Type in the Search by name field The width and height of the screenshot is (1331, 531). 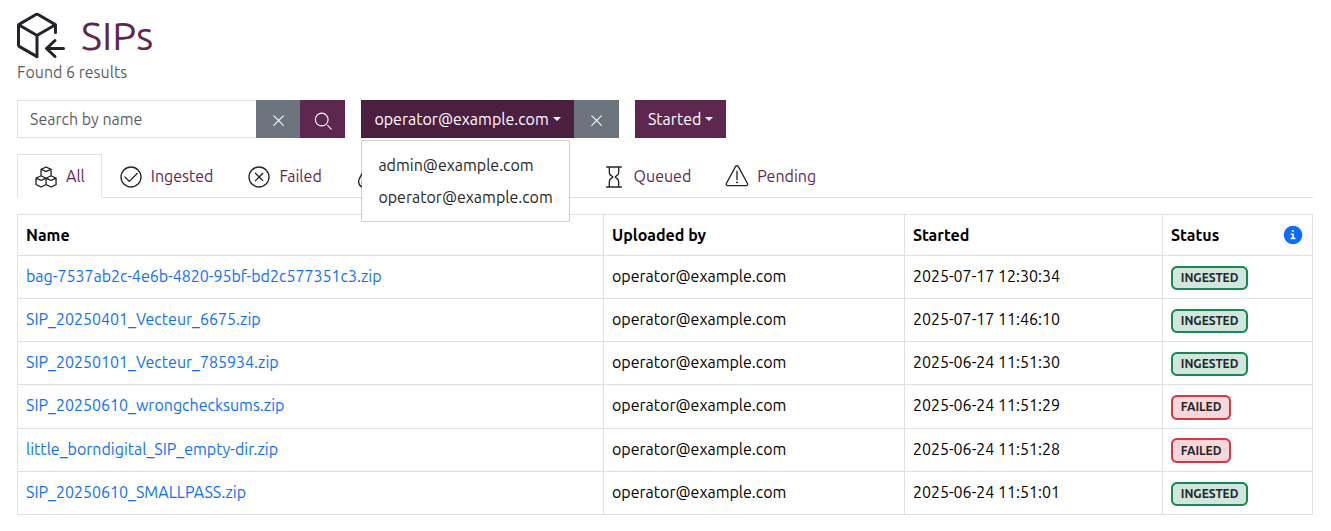(x=137, y=119)
